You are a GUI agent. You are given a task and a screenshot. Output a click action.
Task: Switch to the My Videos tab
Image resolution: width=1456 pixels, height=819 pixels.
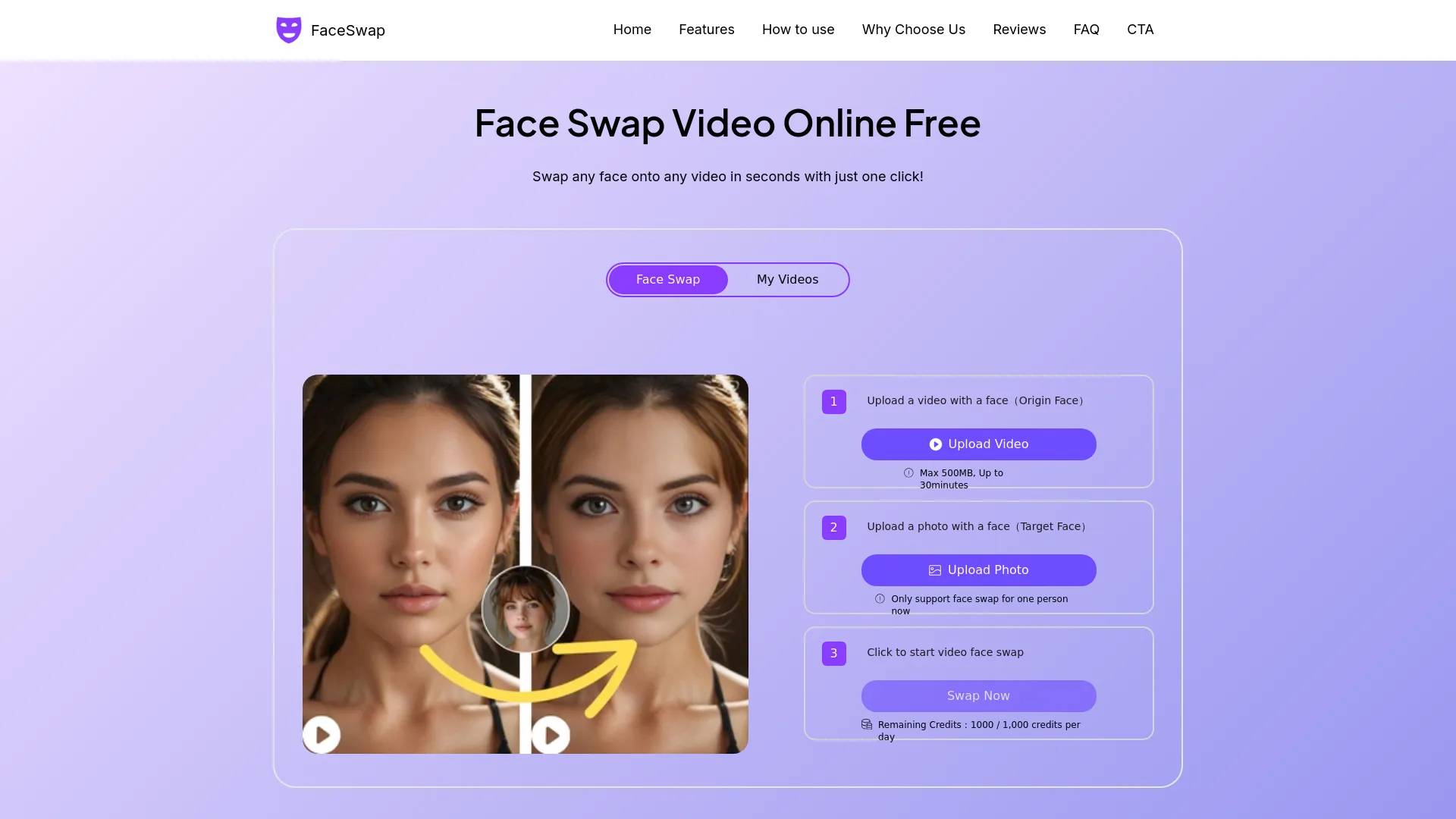point(787,278)
